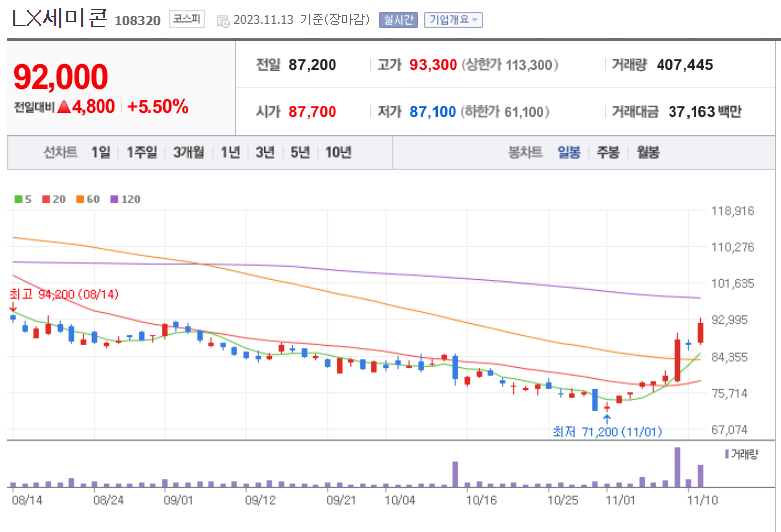Switch to 일봉 candle chart
Viewport: 781px width, 532px height.
[569, 152]
